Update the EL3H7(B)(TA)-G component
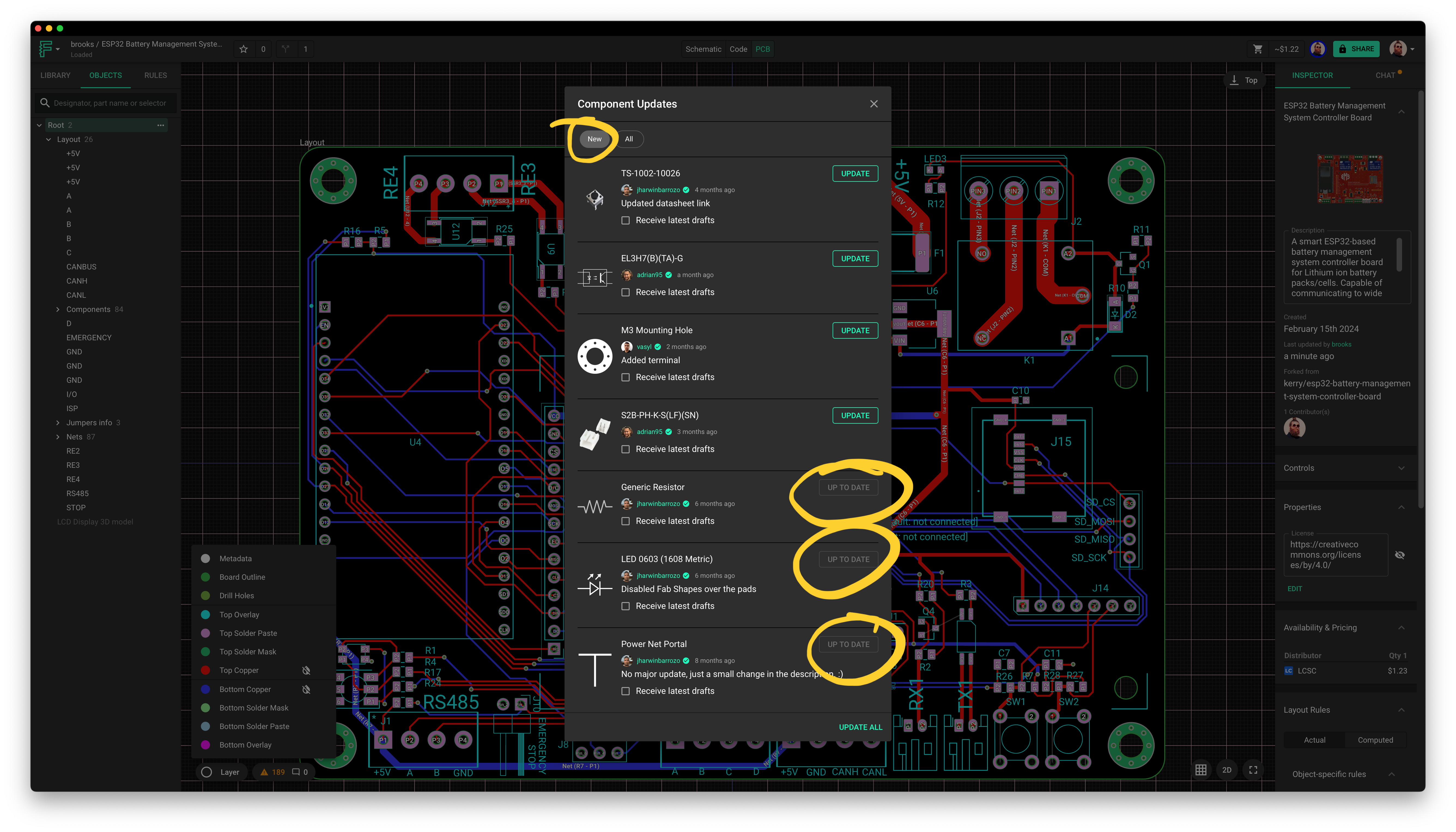The image size is (1456, 832). click(855, 259)
